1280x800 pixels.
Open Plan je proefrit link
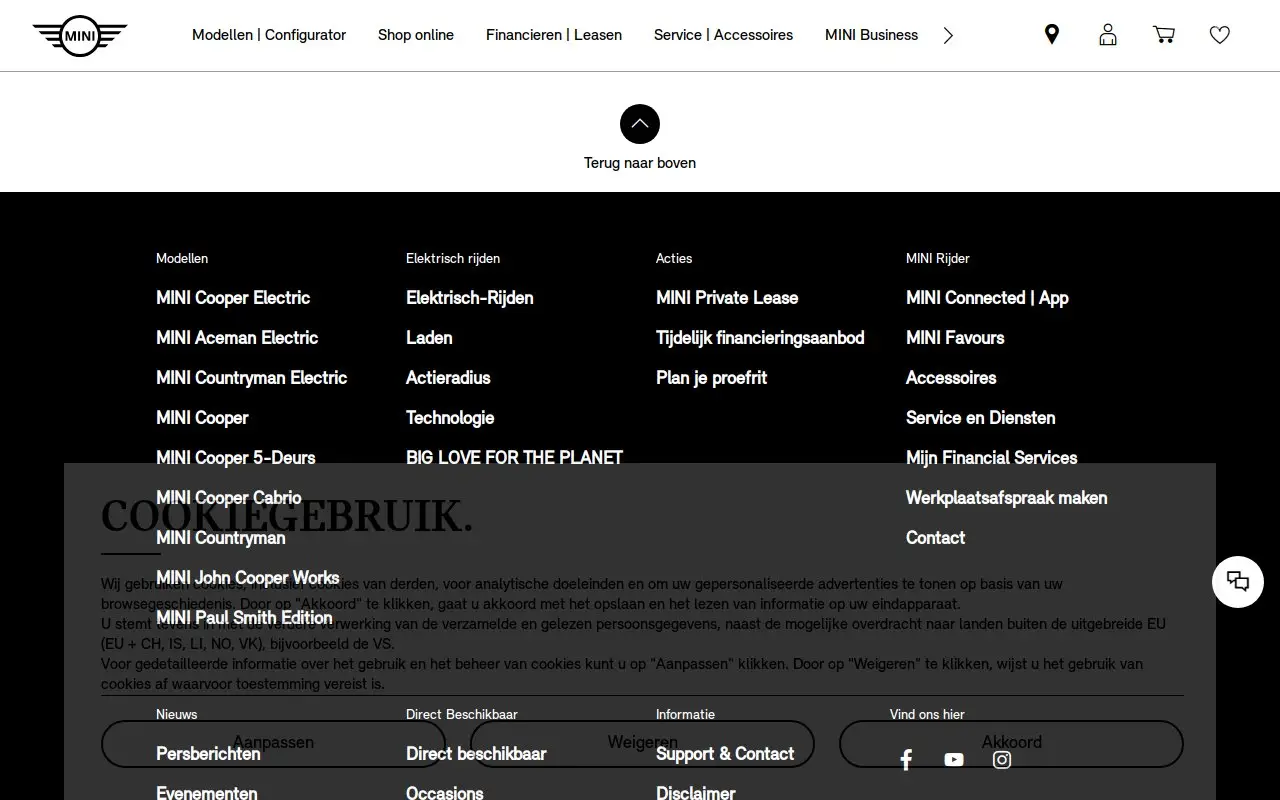point(711,378)
